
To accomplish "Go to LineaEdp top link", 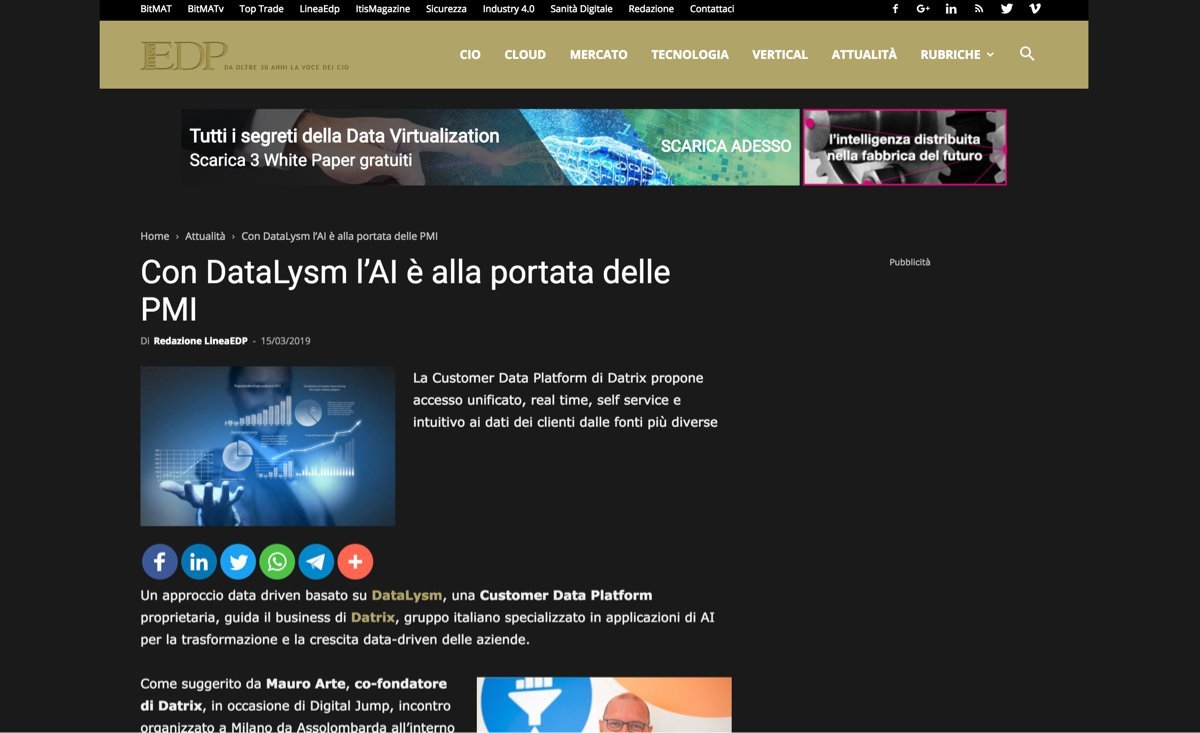I will pyautogui.click(x=319, y=9).
